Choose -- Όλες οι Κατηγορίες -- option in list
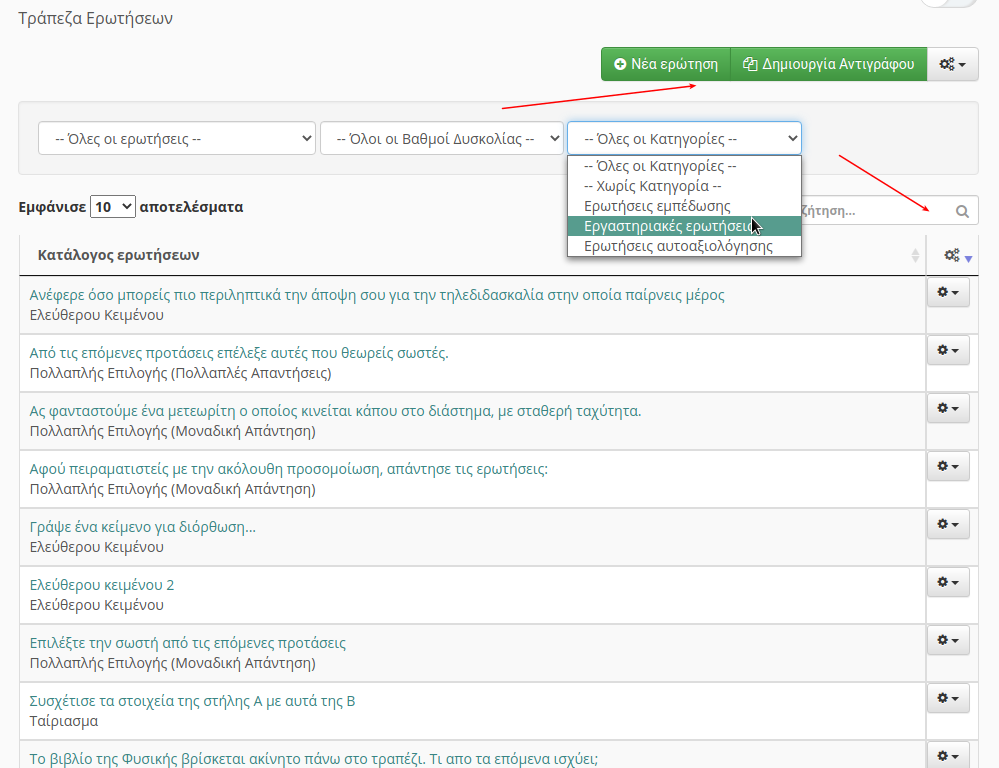 684,166
